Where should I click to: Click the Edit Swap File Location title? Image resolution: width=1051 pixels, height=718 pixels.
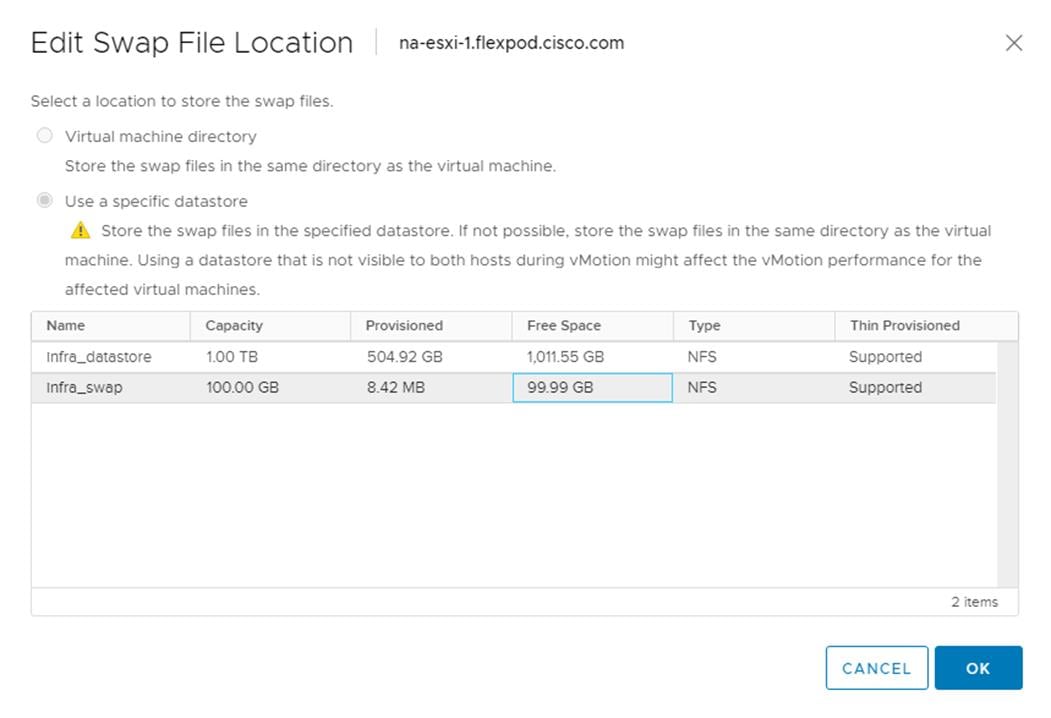coord(192,43)
